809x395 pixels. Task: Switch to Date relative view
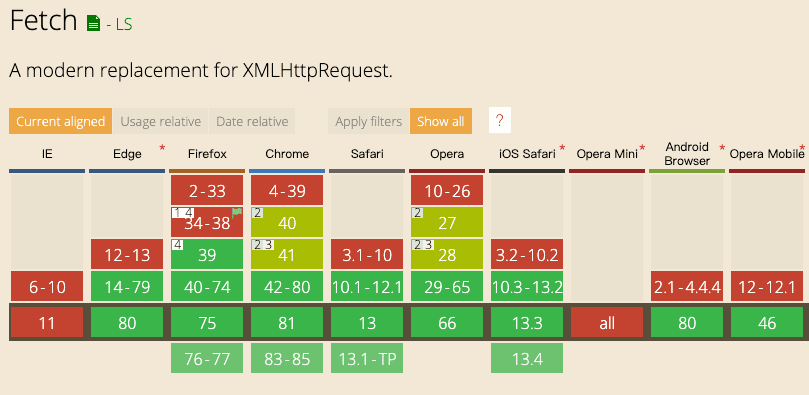[x=252, y=121]
